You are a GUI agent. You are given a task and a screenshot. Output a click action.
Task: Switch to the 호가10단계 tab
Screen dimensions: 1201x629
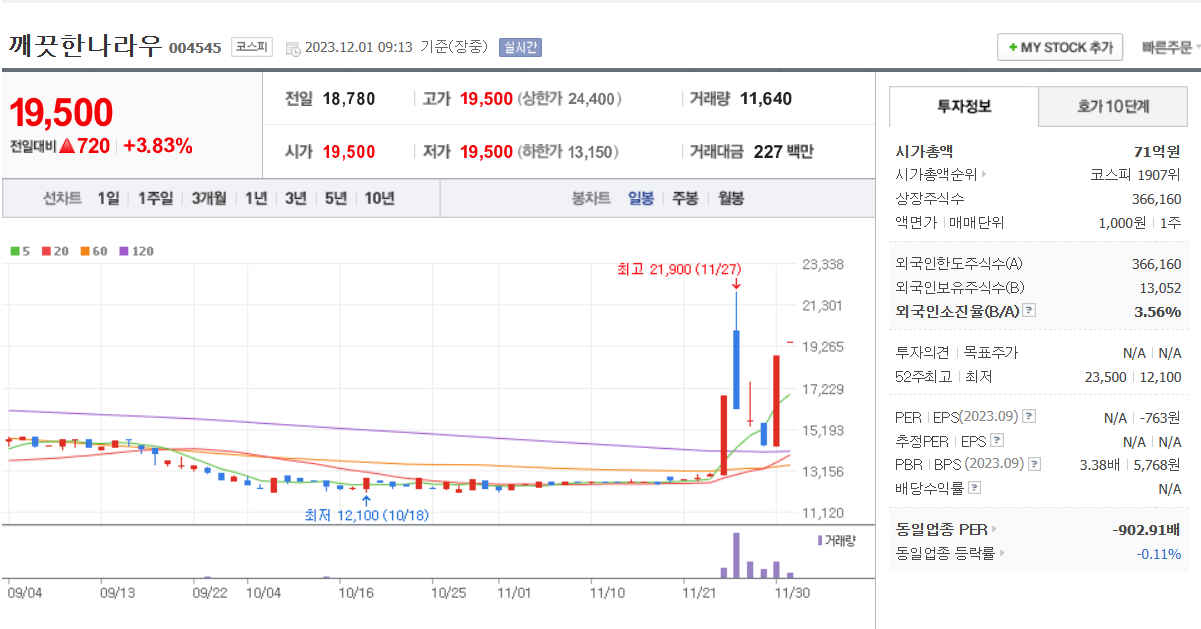click(x=1113, y=106)
